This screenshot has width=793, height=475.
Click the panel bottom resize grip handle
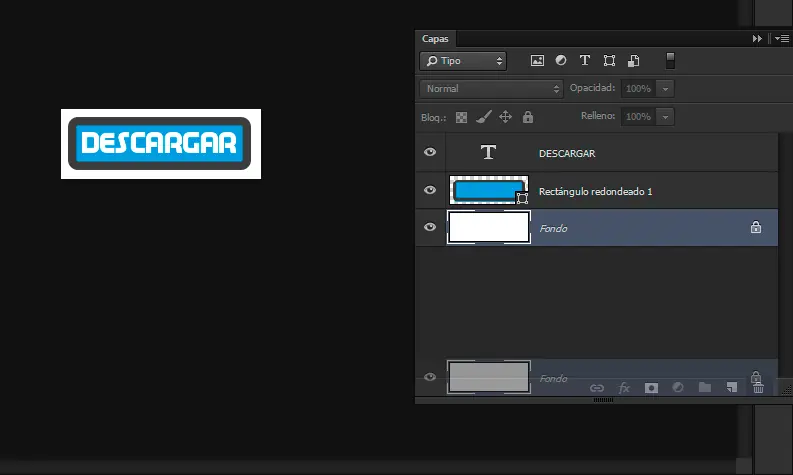pyautogui.click(x=603, y=400)
